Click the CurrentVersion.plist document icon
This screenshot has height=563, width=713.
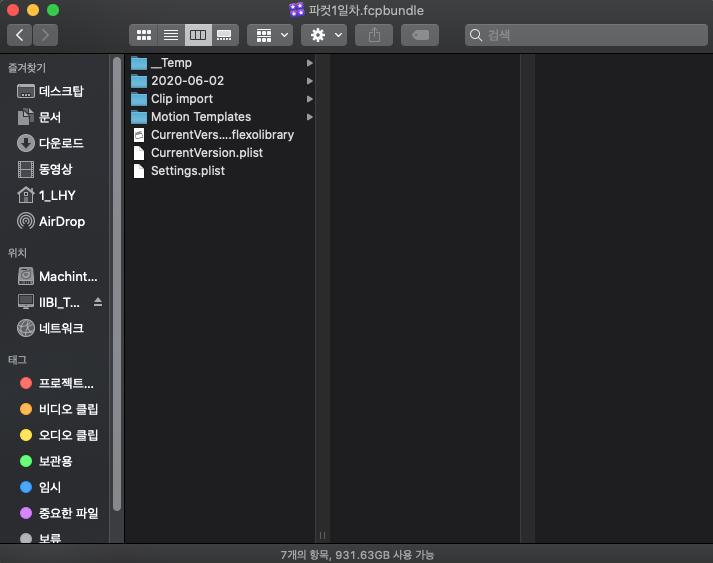coord(139,153)
